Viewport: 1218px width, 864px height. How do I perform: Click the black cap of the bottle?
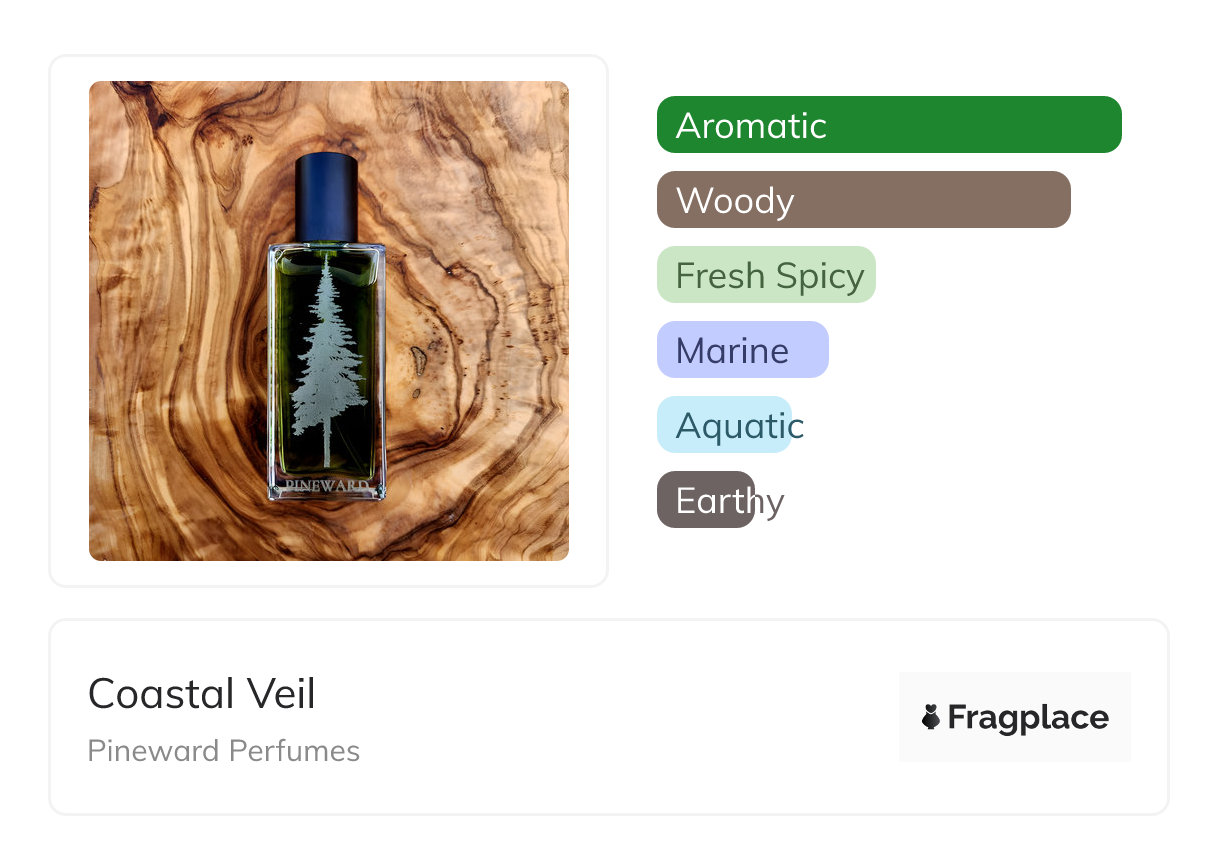[326, 196]
